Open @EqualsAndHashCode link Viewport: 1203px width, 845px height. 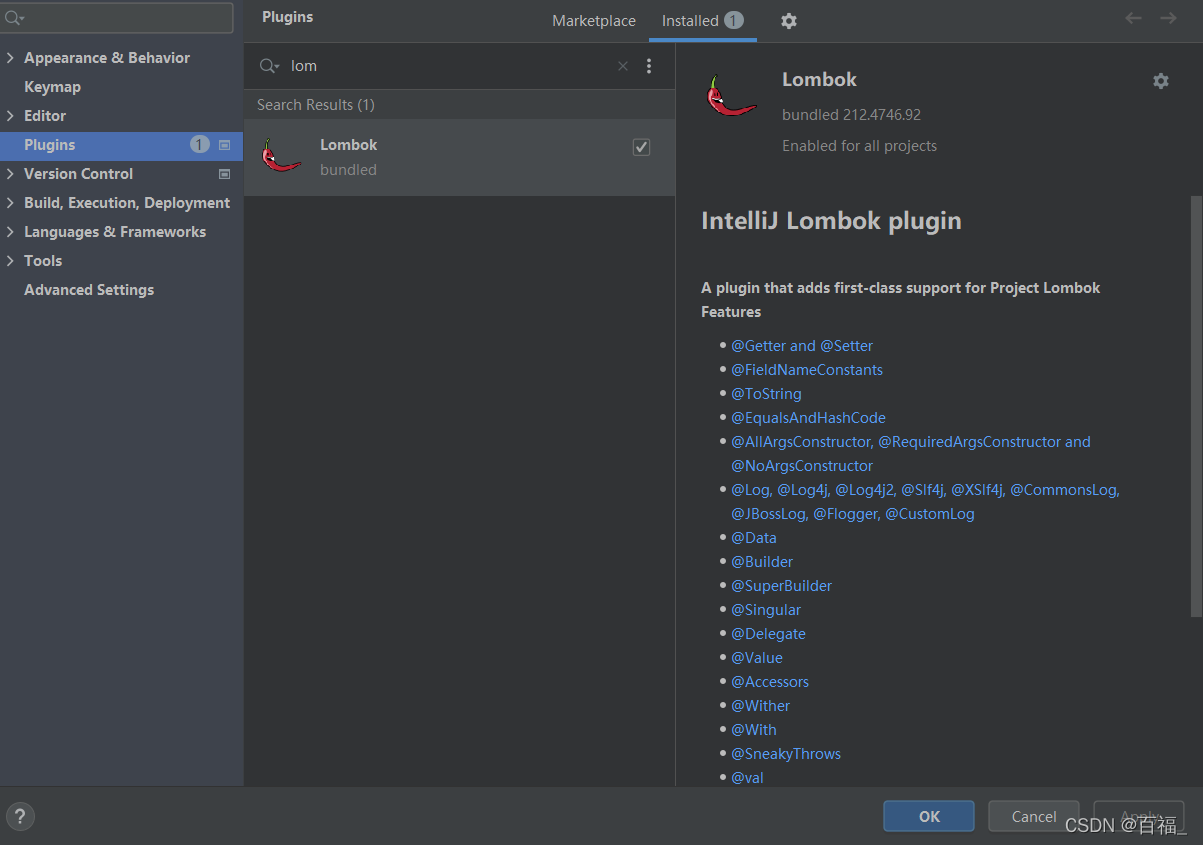tap(808, 418)
